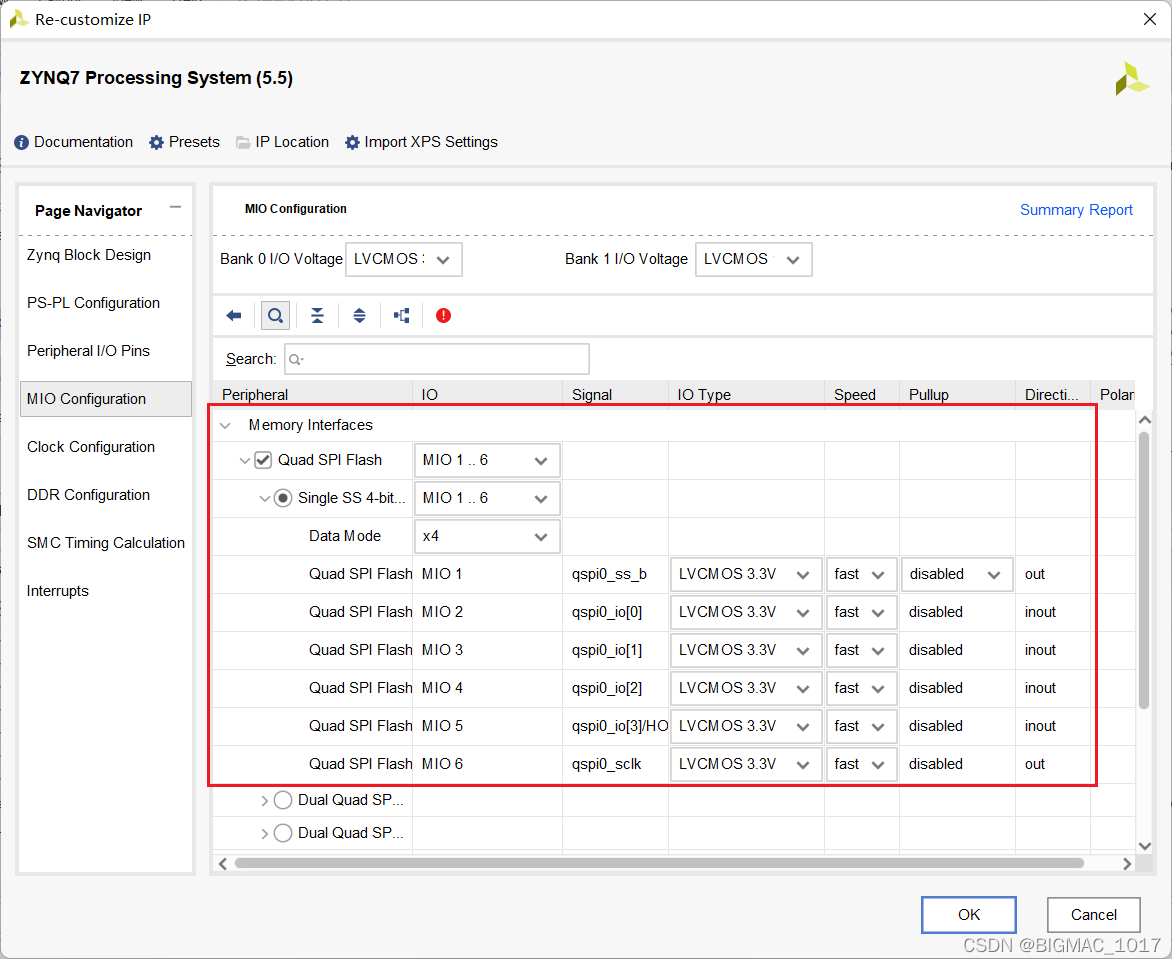Open IP Location folder option
Screen dimensions: 1176x964
pos(284,143)
